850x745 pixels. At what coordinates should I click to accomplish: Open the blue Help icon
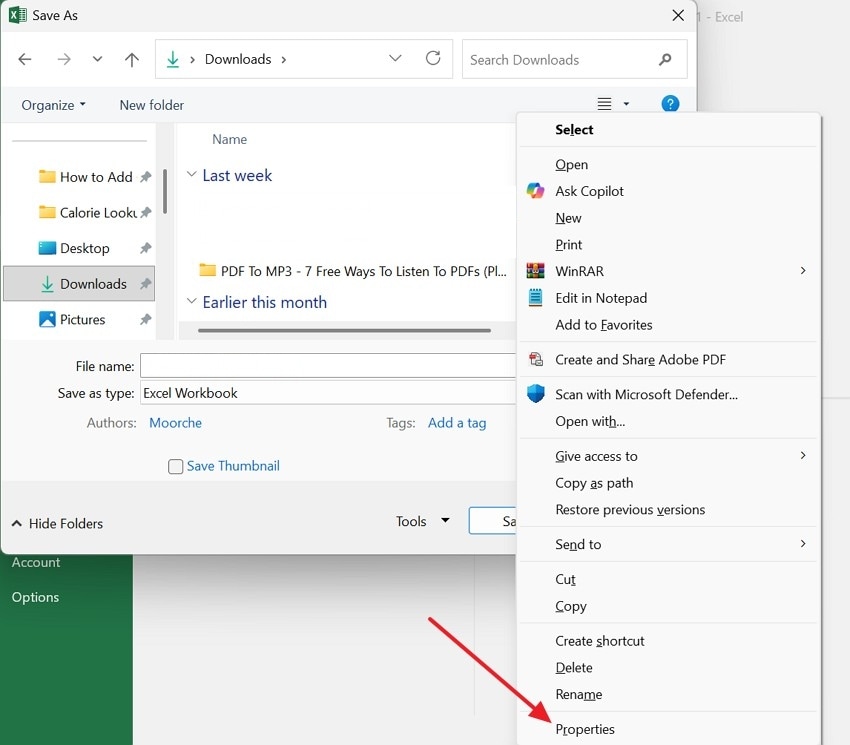point(670,104)
